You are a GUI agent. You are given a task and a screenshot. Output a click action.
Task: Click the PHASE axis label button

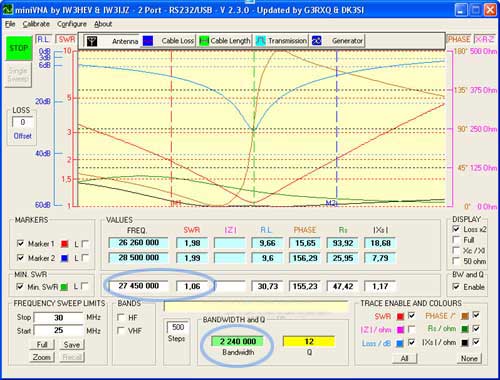[459, 39]
